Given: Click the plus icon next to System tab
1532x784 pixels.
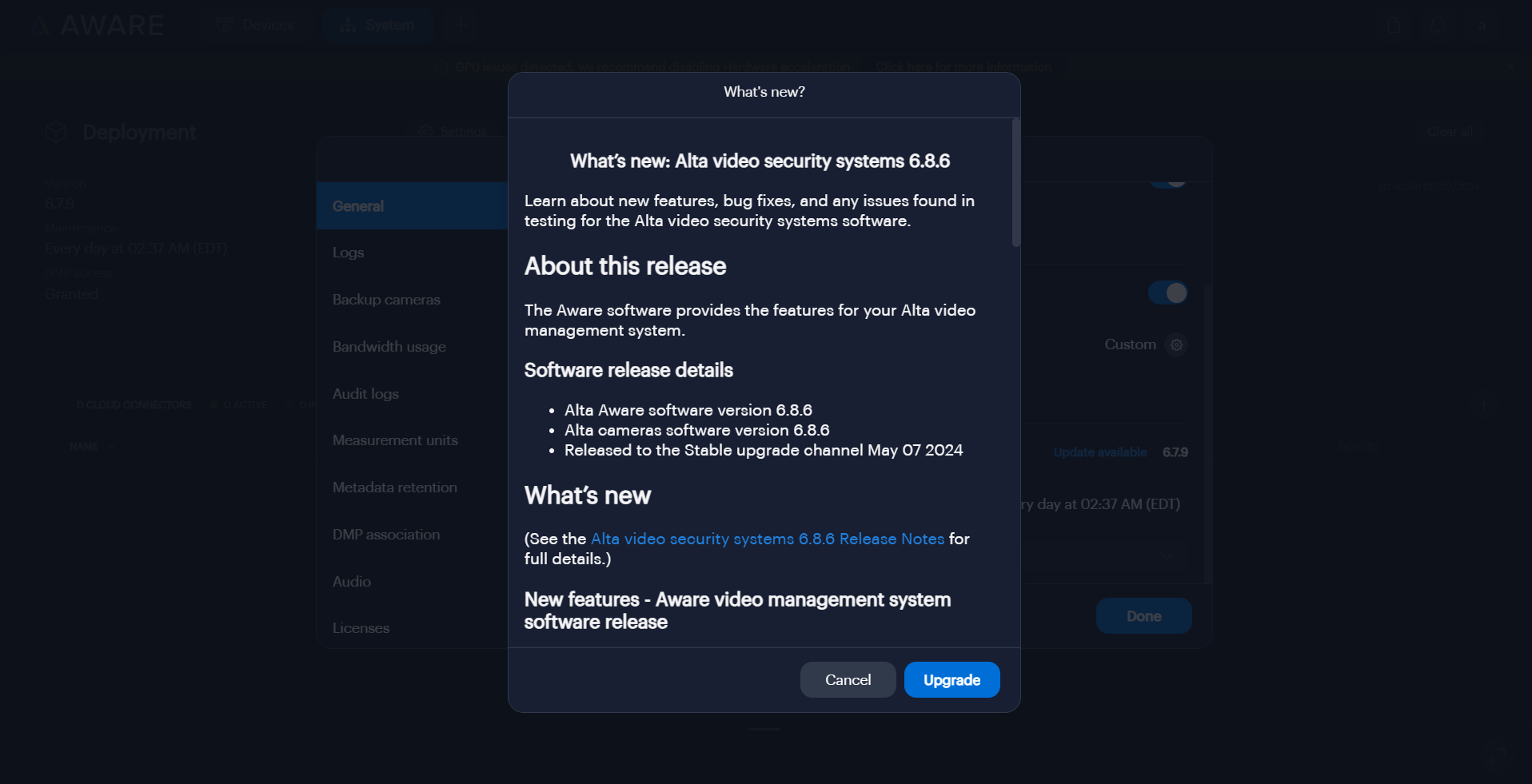Looking at the screenshot, I should (x=460, y=25).
